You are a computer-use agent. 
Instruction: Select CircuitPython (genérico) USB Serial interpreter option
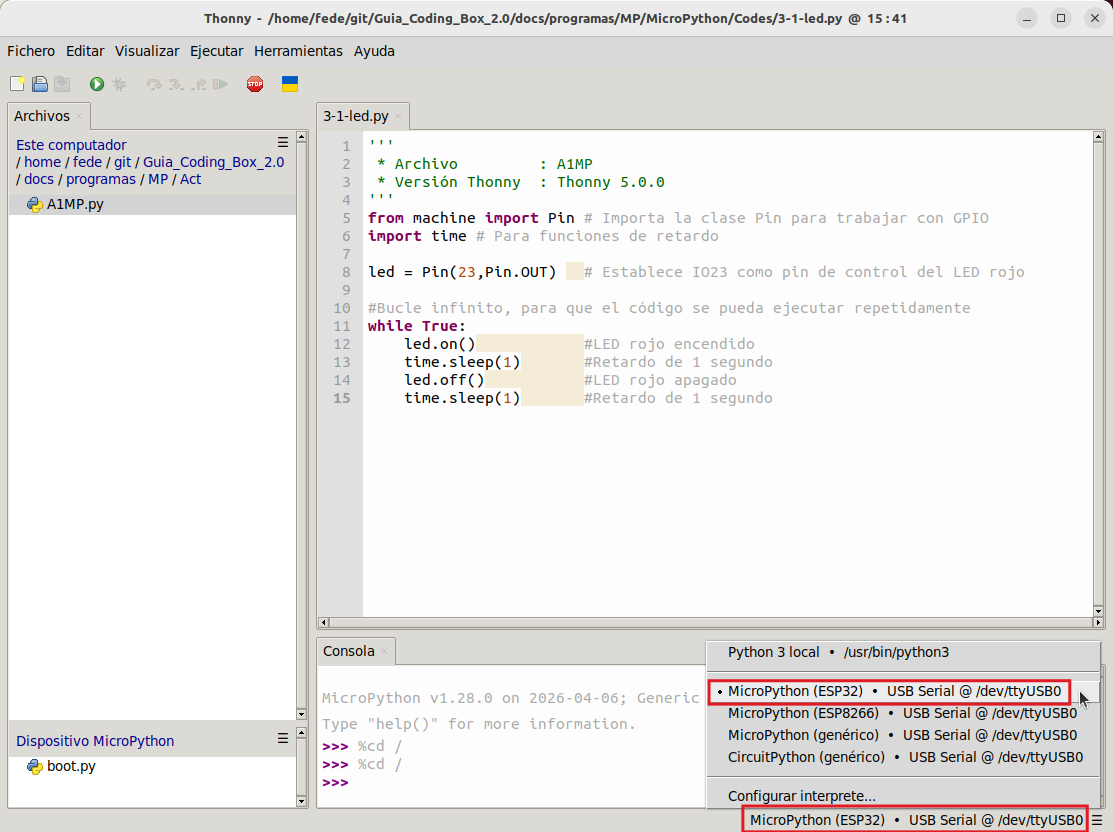(903, 757)
